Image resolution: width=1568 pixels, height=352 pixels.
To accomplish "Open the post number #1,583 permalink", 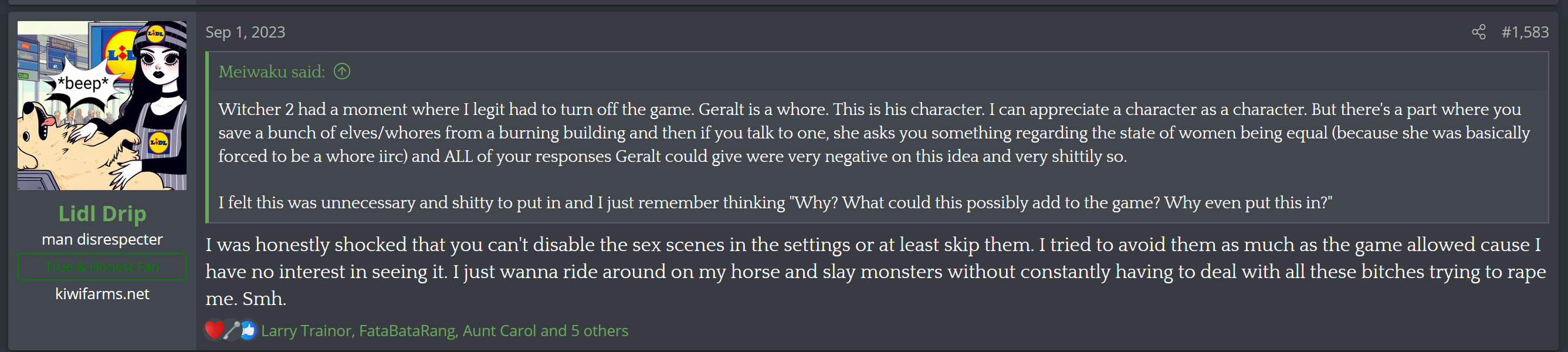I will (1525, 32).
